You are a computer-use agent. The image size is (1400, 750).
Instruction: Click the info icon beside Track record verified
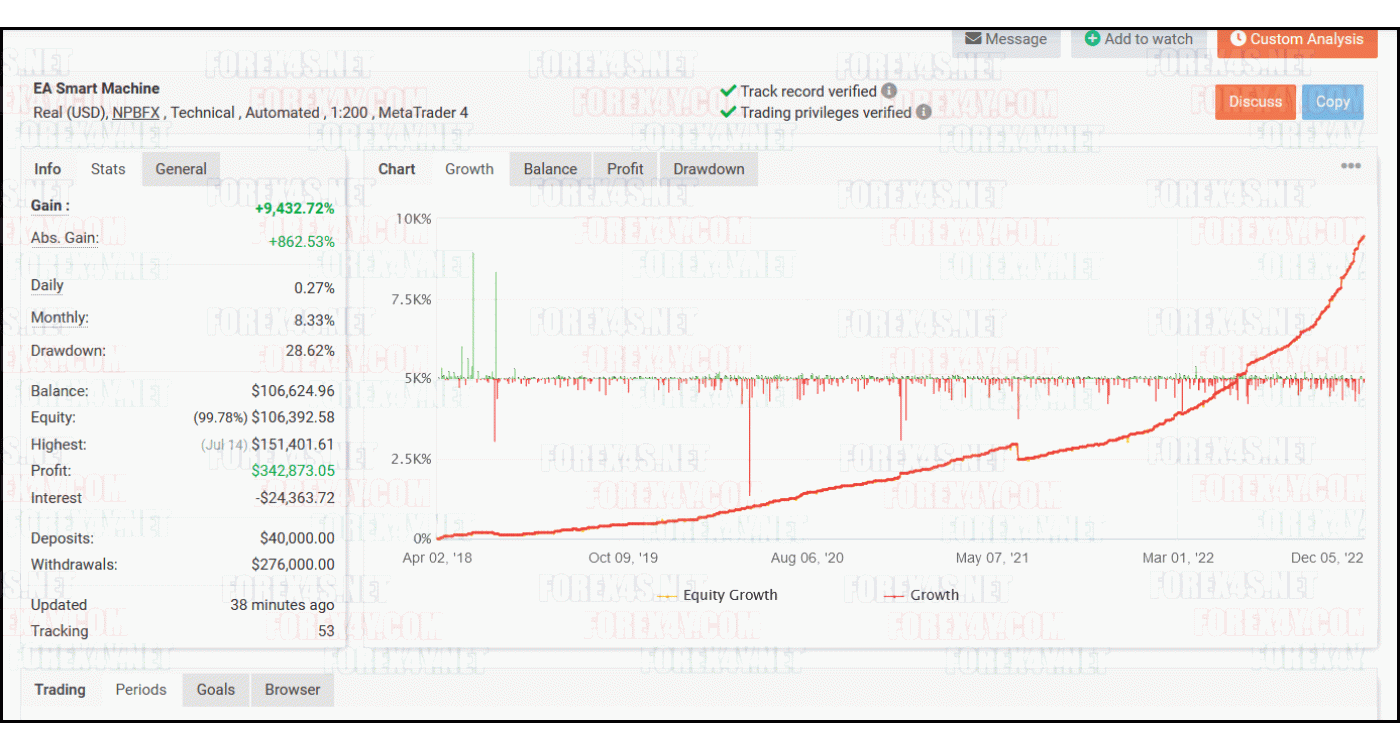(889, 91)
